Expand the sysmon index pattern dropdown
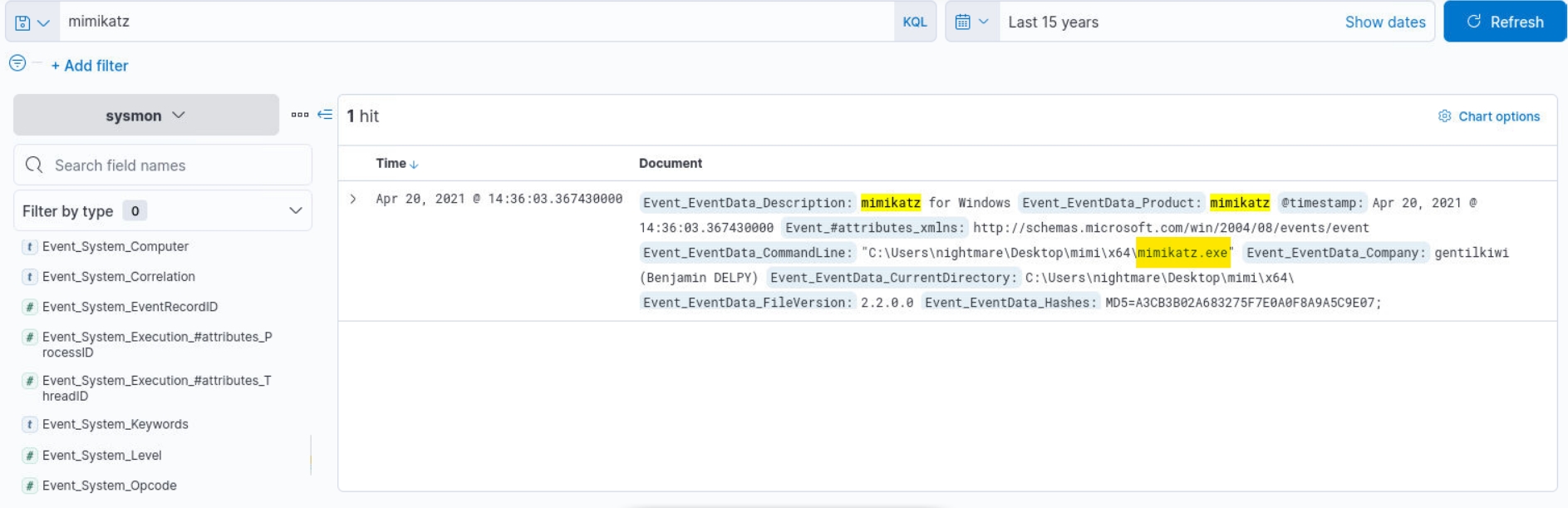The height and width of the screenshot is (508, 1568). coord(146,116)
